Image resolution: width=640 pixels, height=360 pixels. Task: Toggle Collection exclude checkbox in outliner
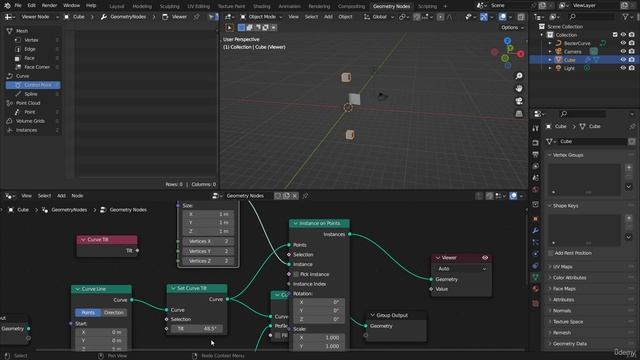[x=615, y=35]
